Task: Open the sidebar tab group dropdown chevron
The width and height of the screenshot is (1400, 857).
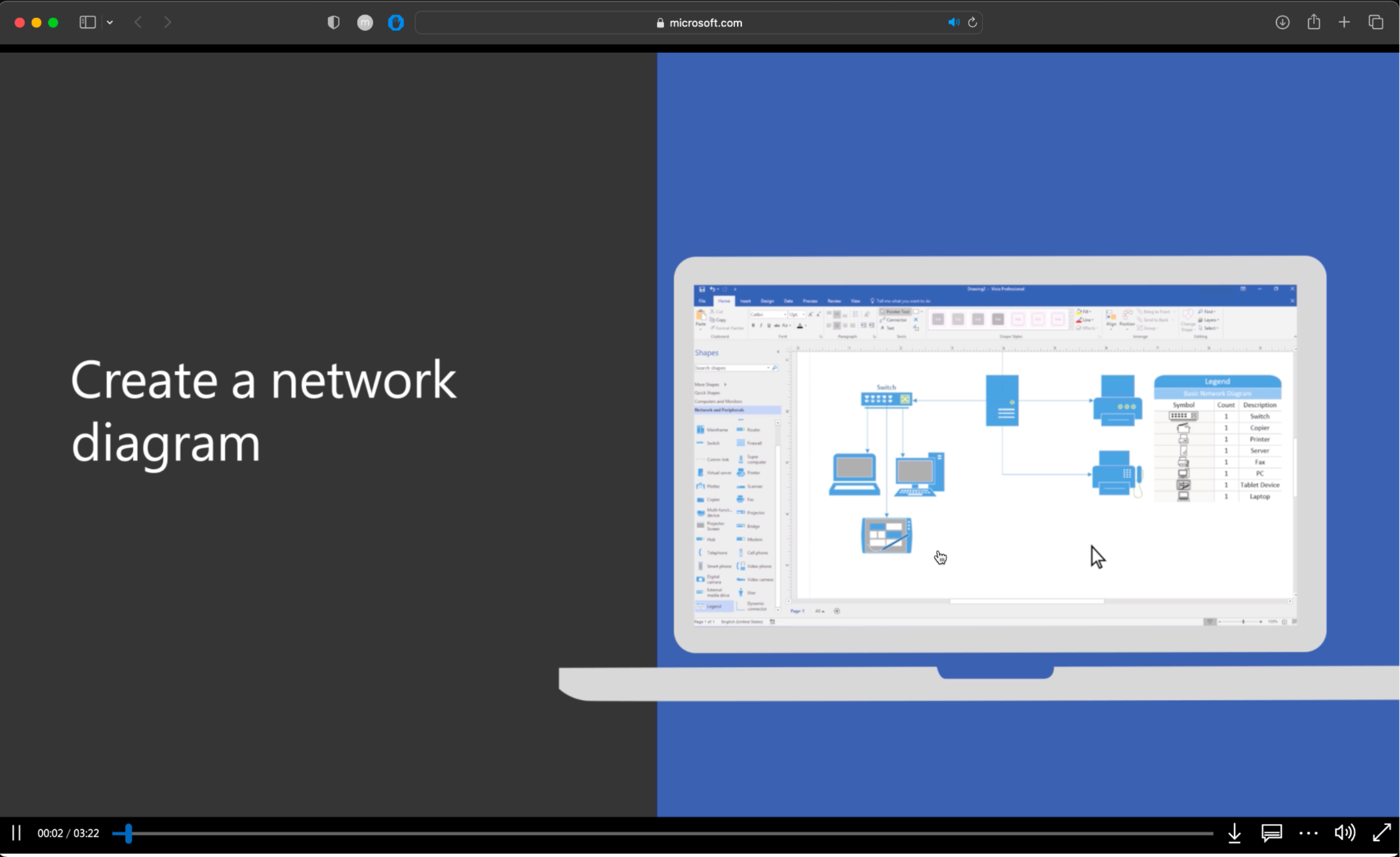Action: point(110,23)
